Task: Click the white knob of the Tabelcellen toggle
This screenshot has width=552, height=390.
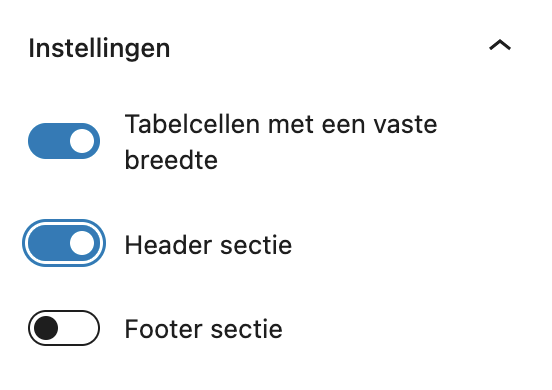Action: (x=82, y=141)
